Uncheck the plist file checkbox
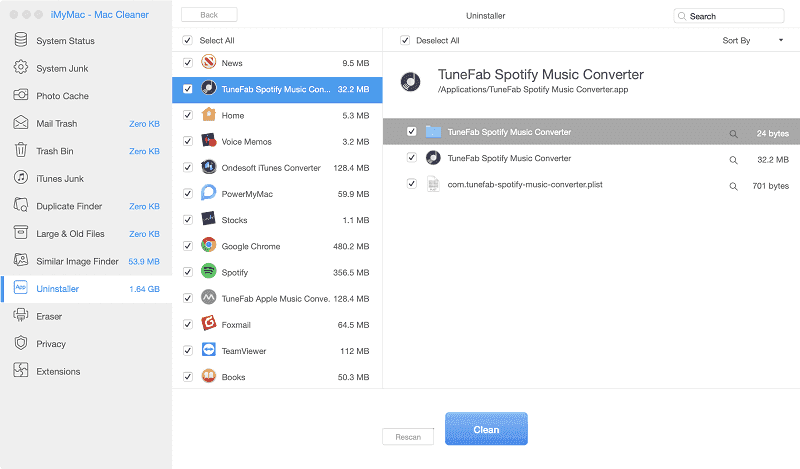The width and height of the screenshot is (800, 469). pyautogui.click(x=412, y=183)
